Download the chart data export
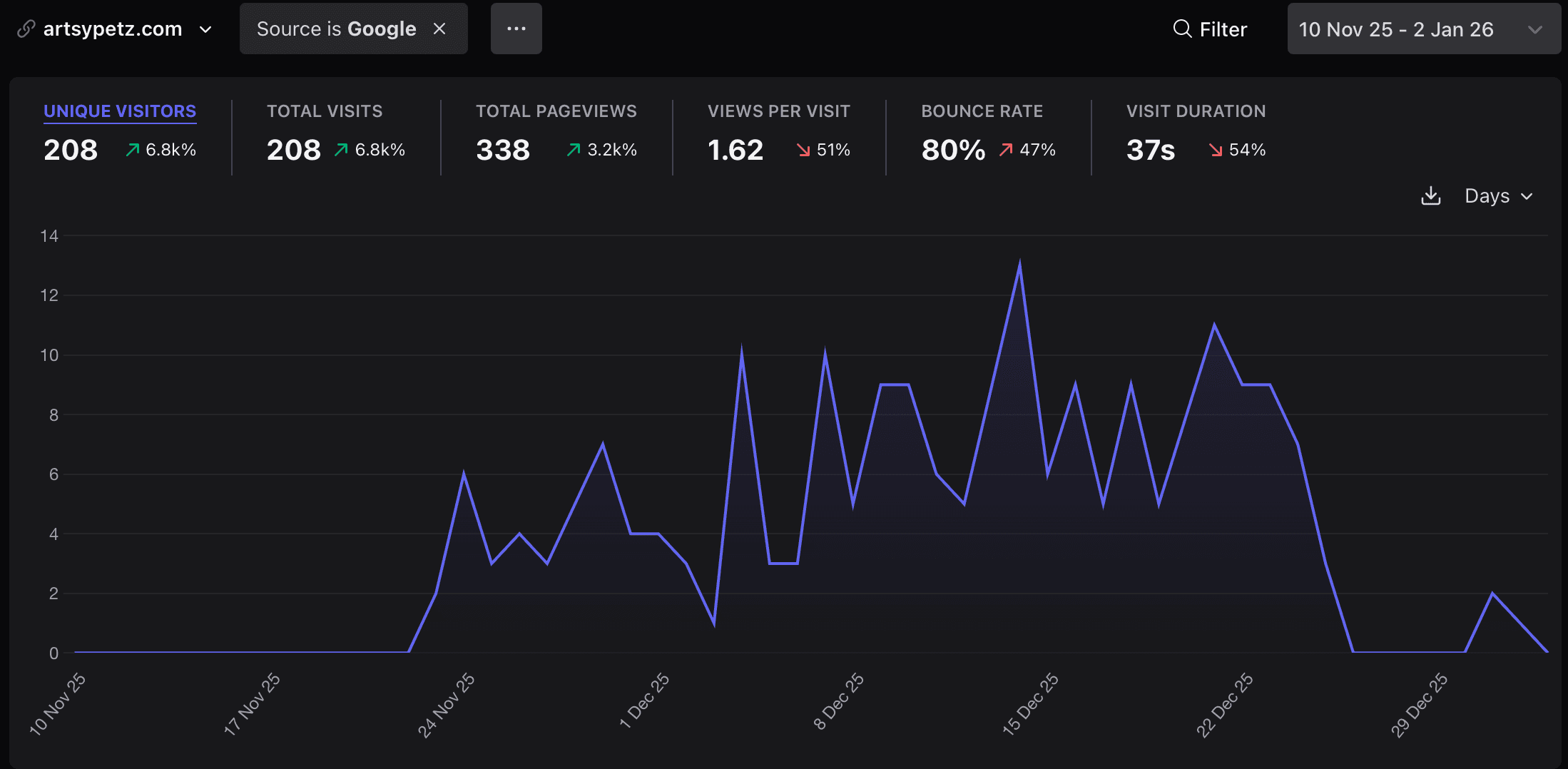 click(1430, 196)
